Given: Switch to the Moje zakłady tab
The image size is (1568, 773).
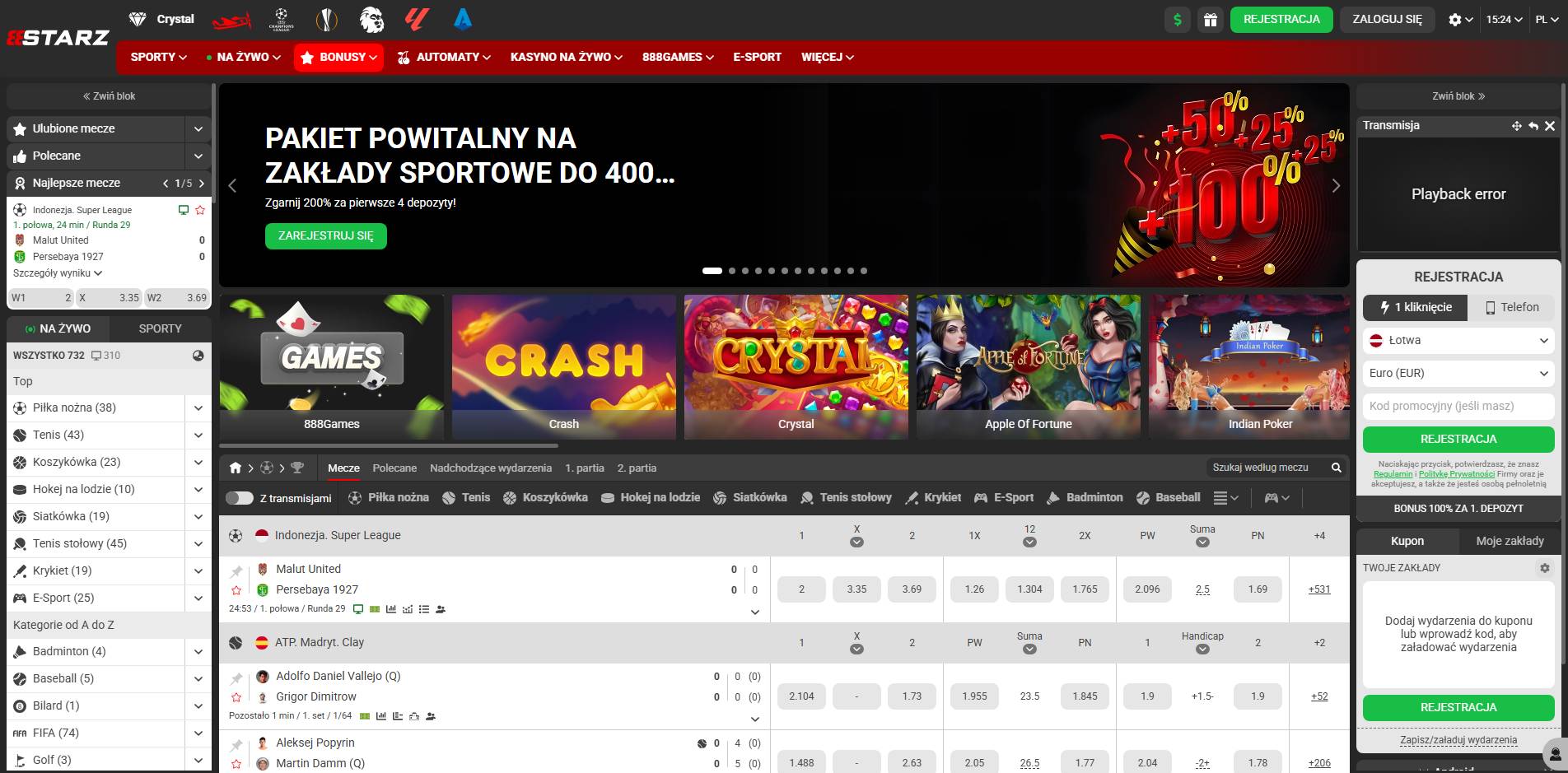Looking at the screenshot, I should pyautogui.click(x=1510, y=541).
